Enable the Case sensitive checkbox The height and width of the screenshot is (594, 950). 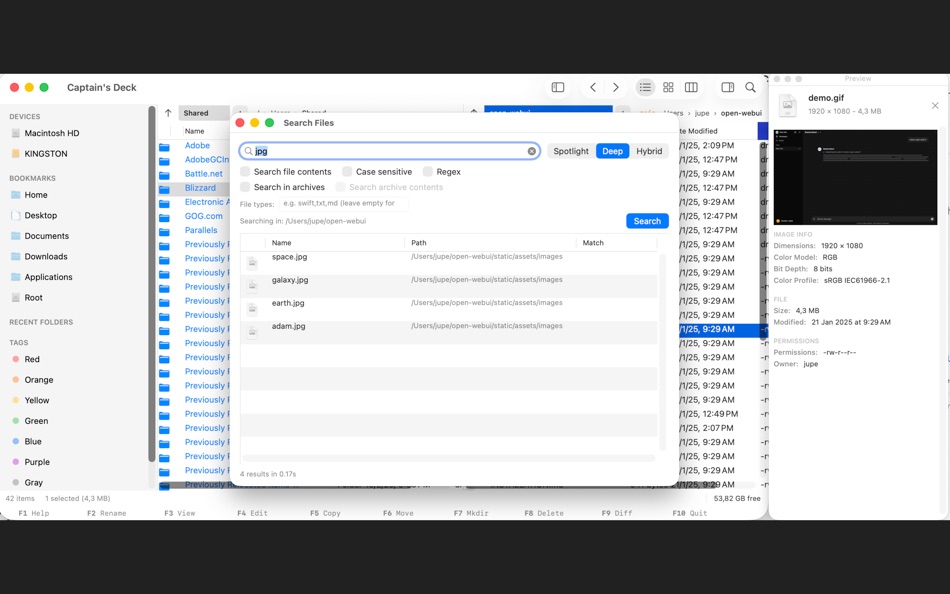point(347,172)
